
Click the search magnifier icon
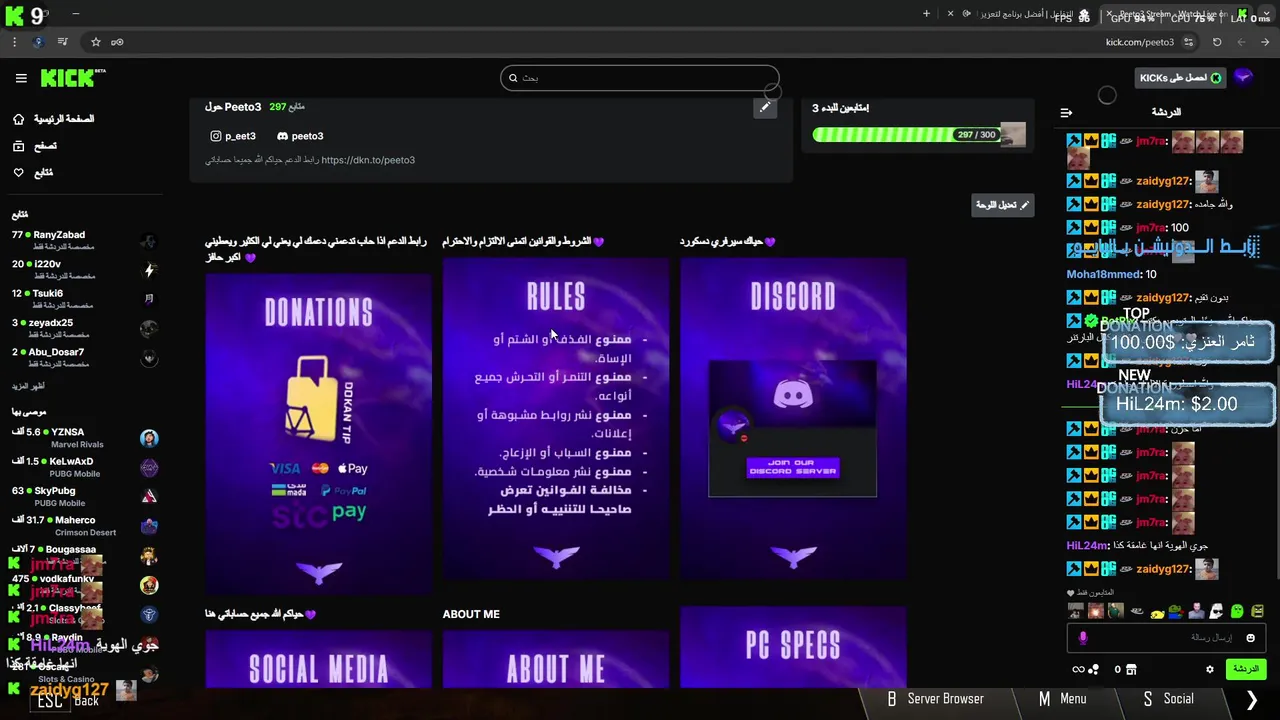(x=513, y=78)
